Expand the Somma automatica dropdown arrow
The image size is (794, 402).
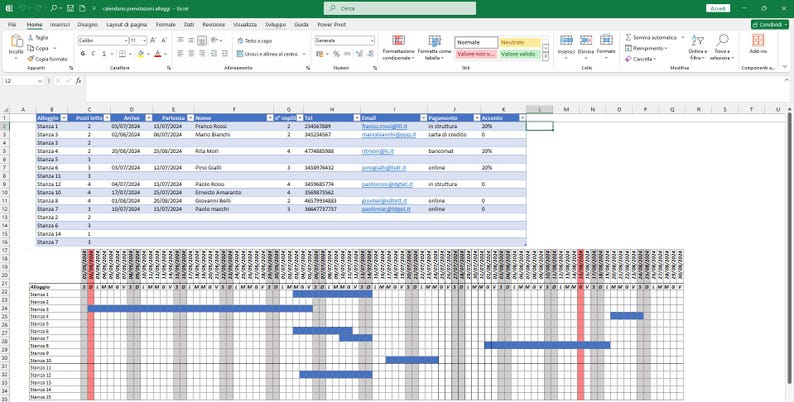683,37
